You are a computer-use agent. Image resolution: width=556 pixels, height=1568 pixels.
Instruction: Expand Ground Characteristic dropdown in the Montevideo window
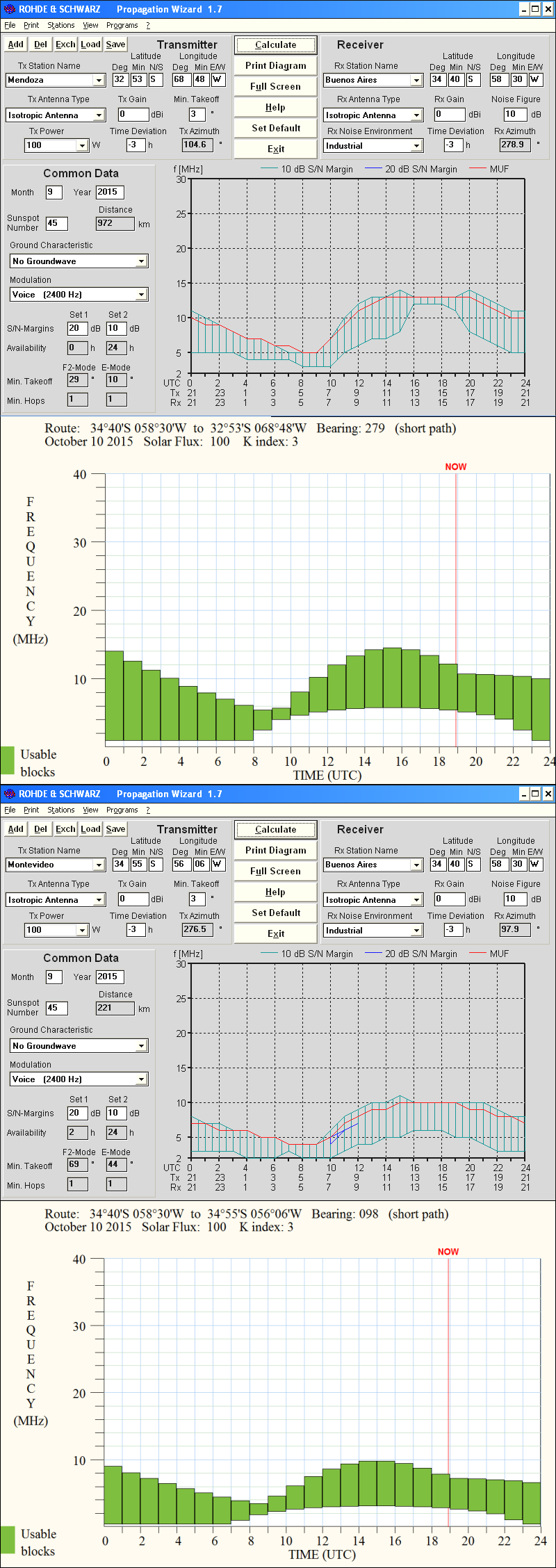tap(142, 1046)
